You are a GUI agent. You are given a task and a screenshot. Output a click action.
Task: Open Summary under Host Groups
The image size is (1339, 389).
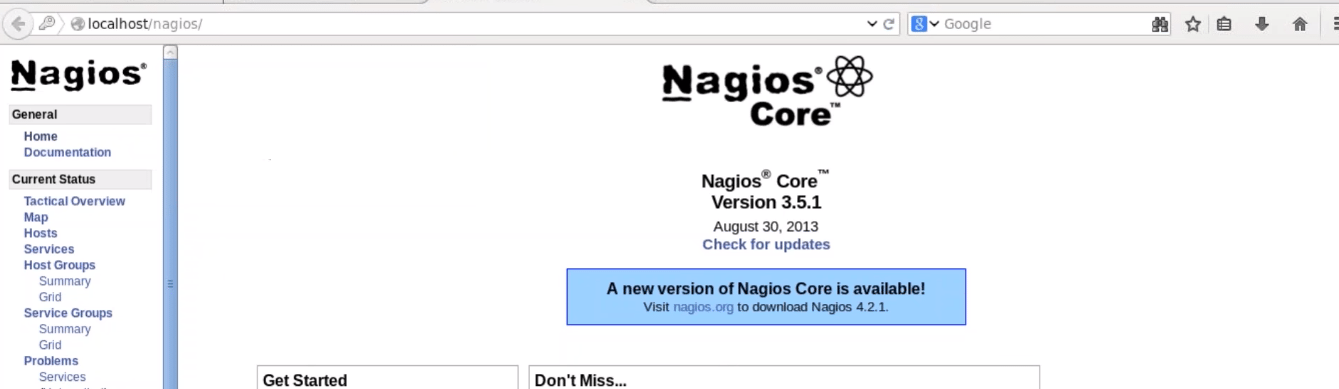(65, 281)
